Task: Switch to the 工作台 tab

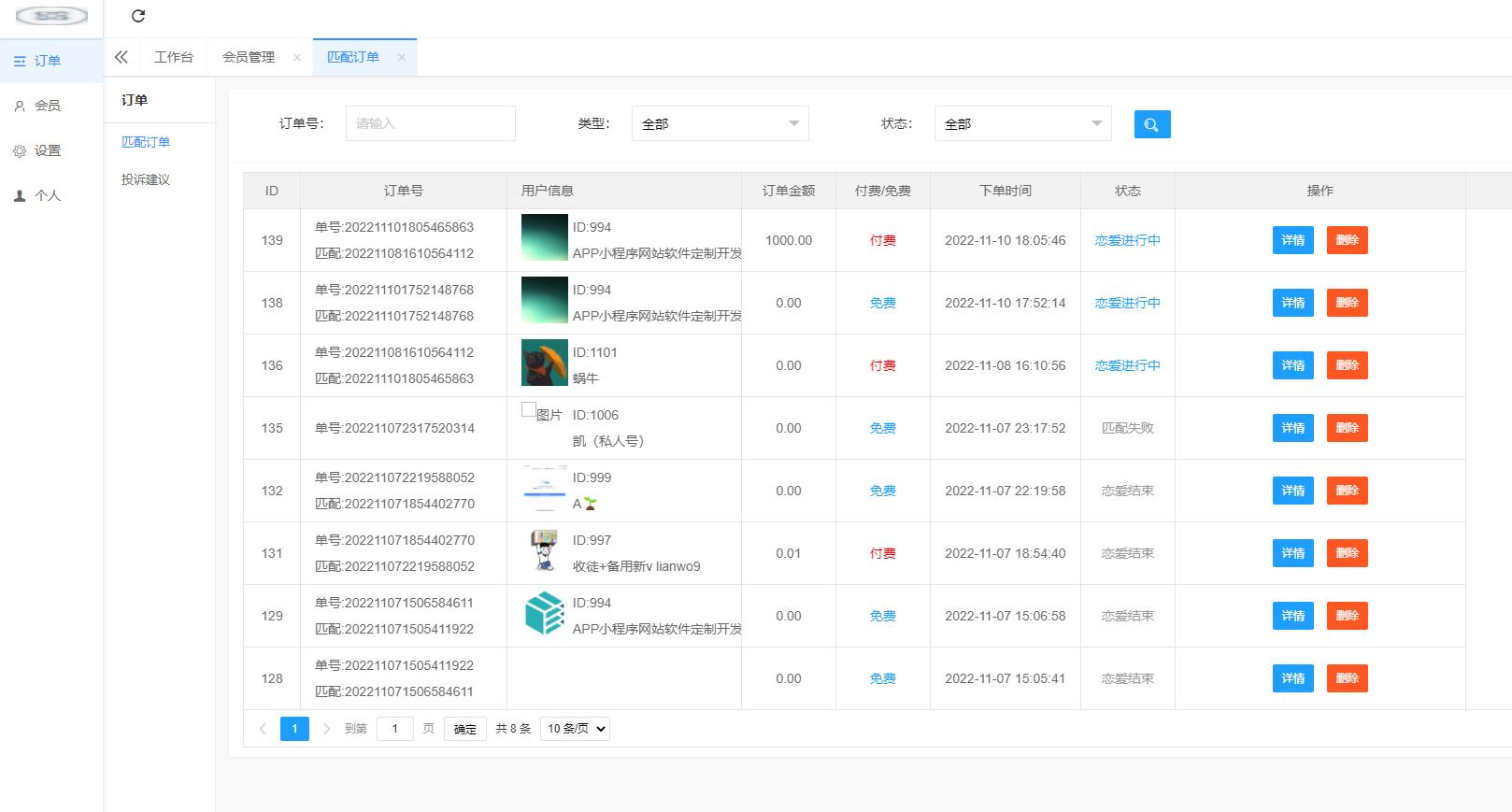Action: [174, 57]
